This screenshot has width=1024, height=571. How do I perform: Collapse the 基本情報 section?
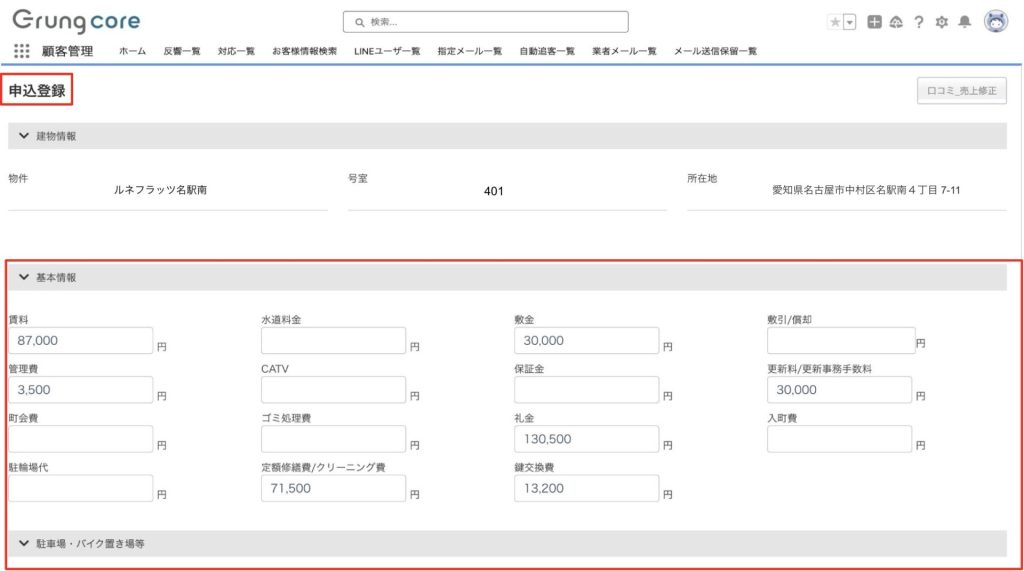coord(24,277)
